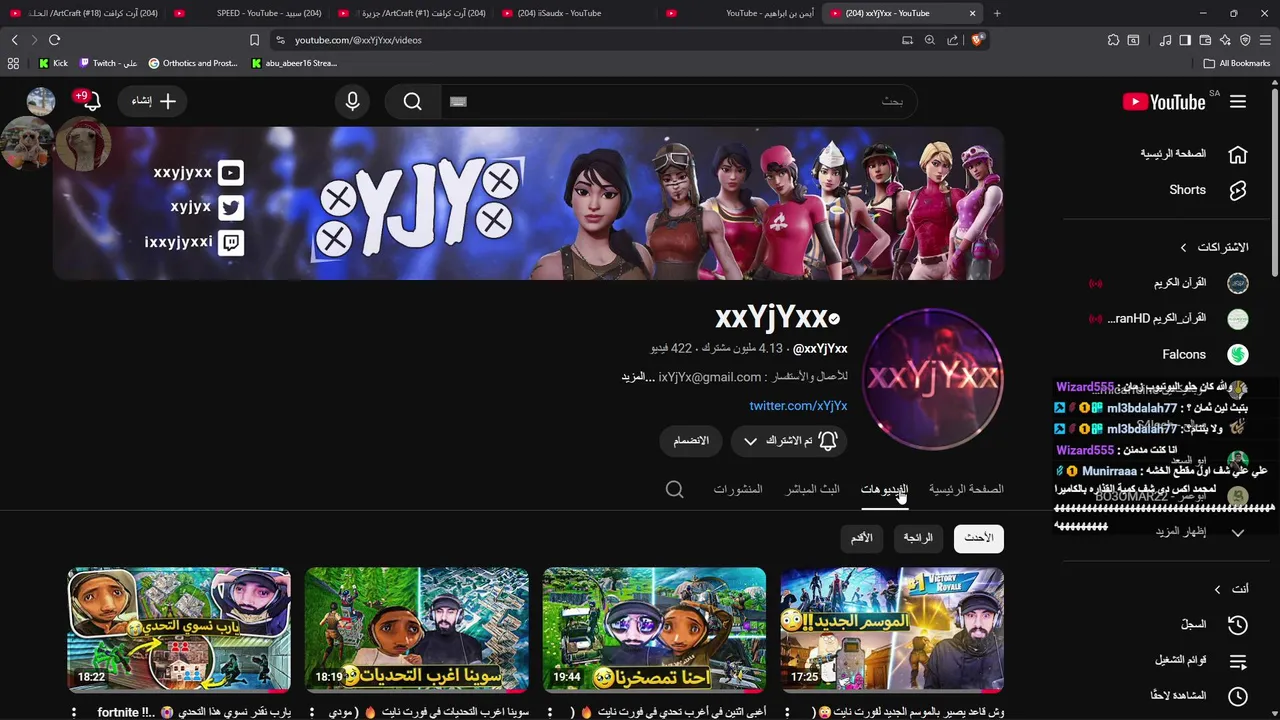Viewport: 1280px width, 720px height.
Task: Click the zoom magnifier icon in address bar
Action: (x=929, y=40)
